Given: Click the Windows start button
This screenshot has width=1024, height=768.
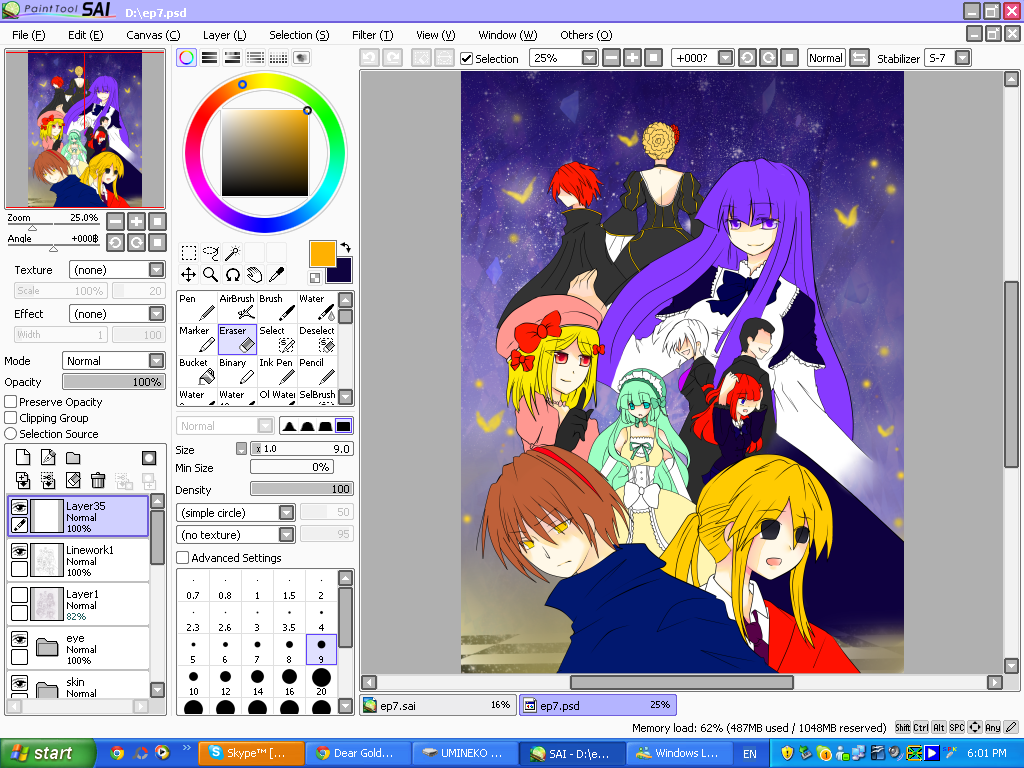Looking at the screenshot, I should [47, 754].
